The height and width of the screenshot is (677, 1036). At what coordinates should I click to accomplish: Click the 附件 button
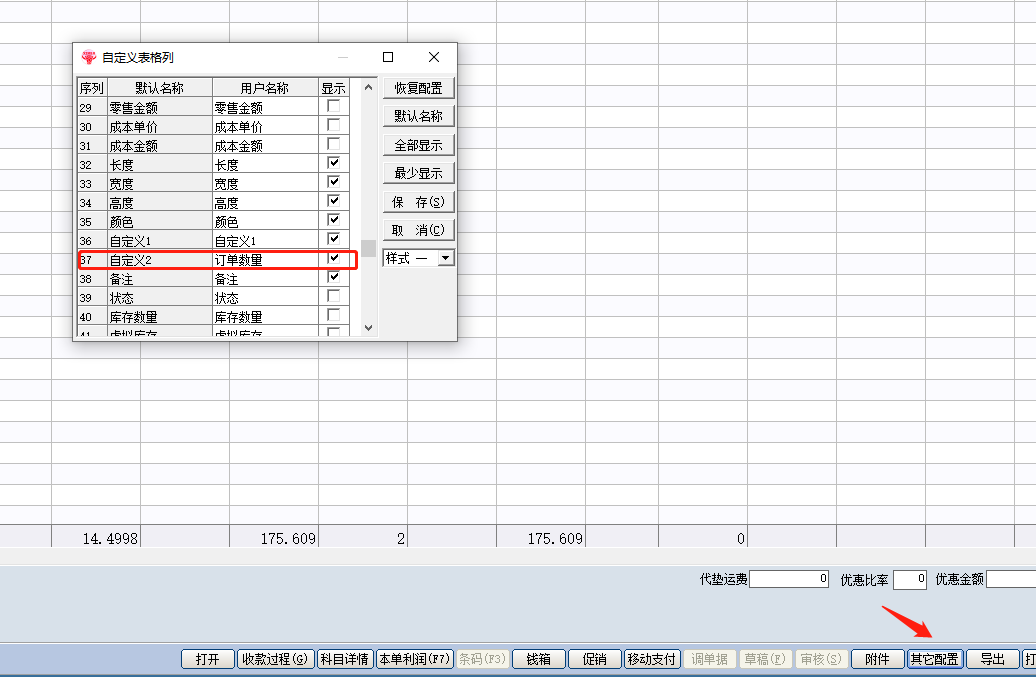[x=877, y=659]
